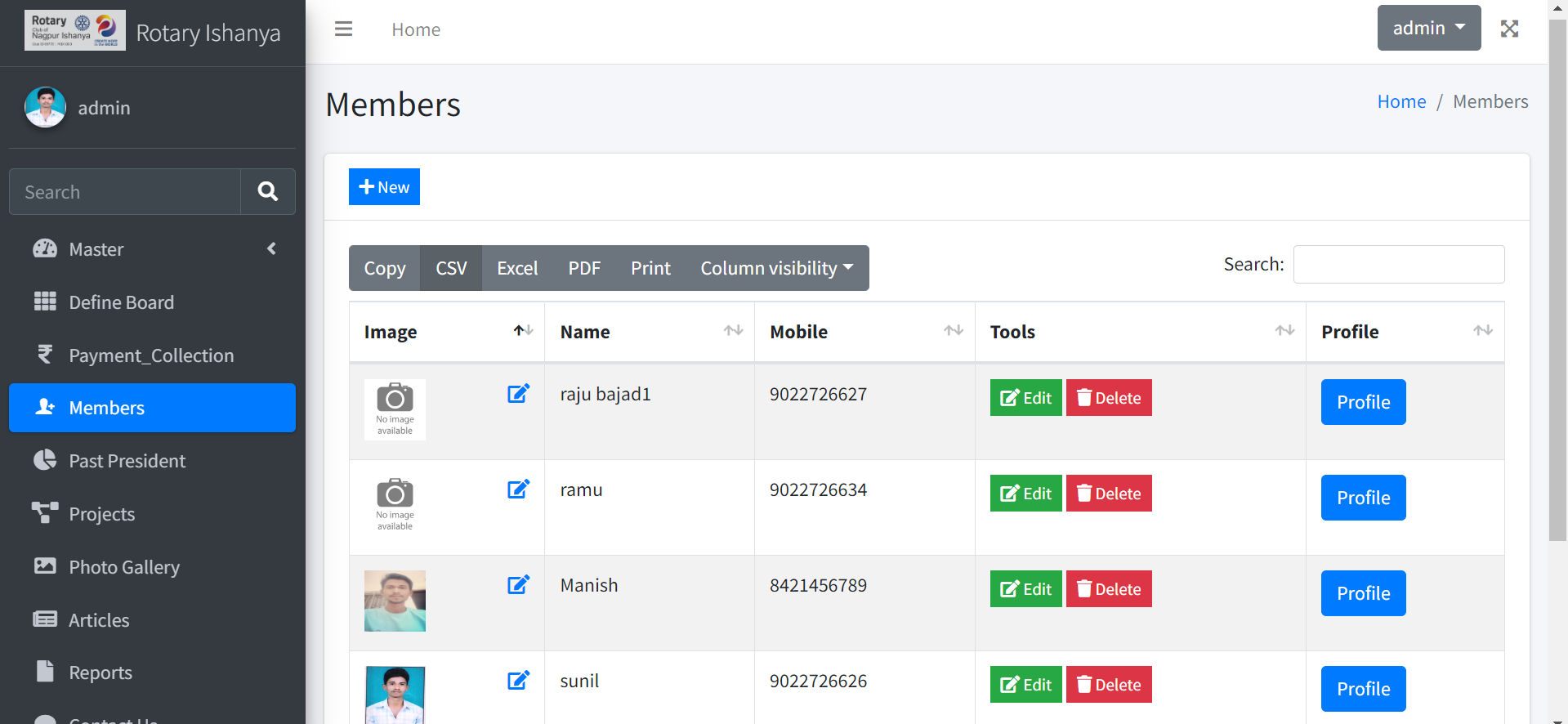Click the hamburger menu toggle icon
1568x724 pixels.
(x=343, y=29)
